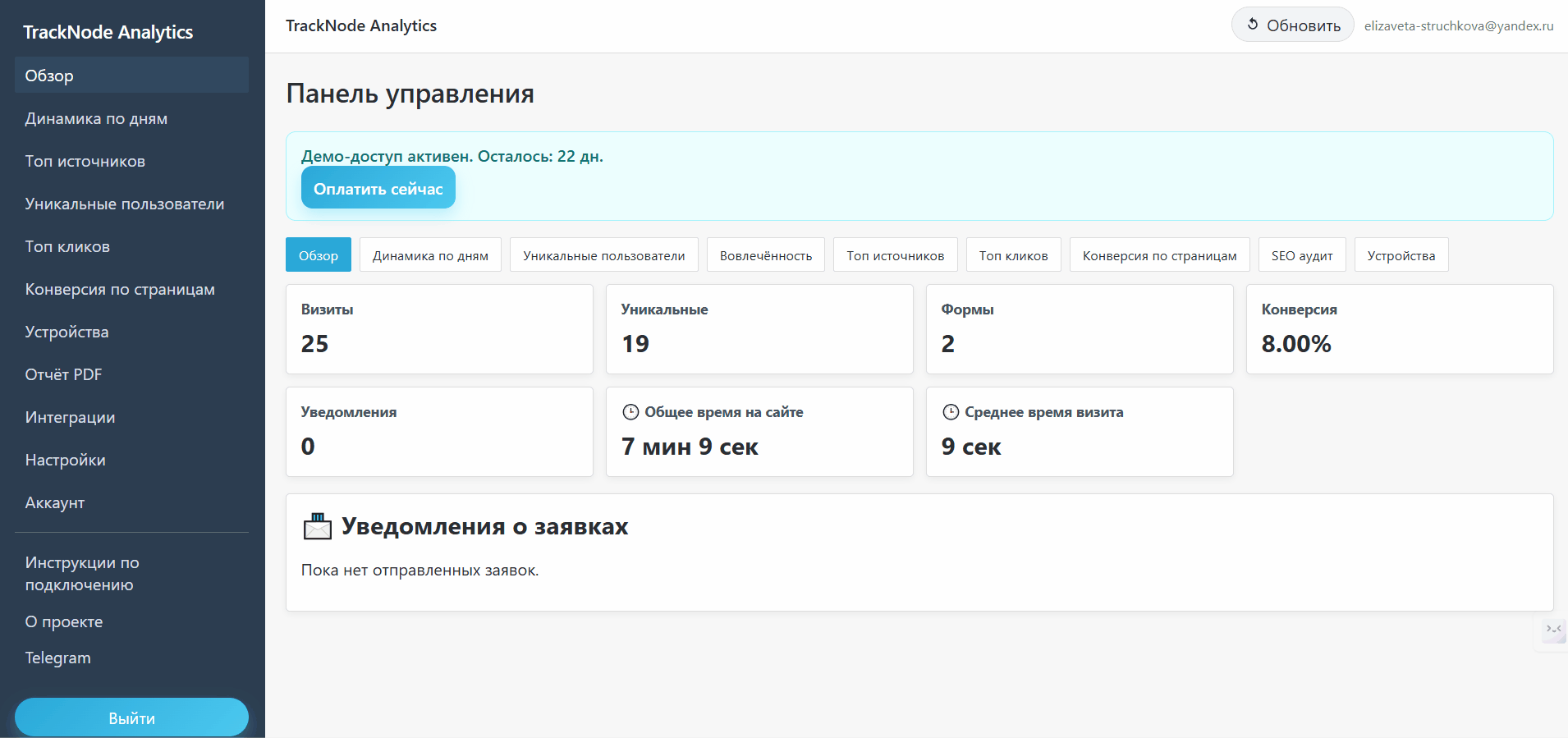Open Инструкции по подключению link
Viewport: 1568px width, 738px height.
[82, 573]
